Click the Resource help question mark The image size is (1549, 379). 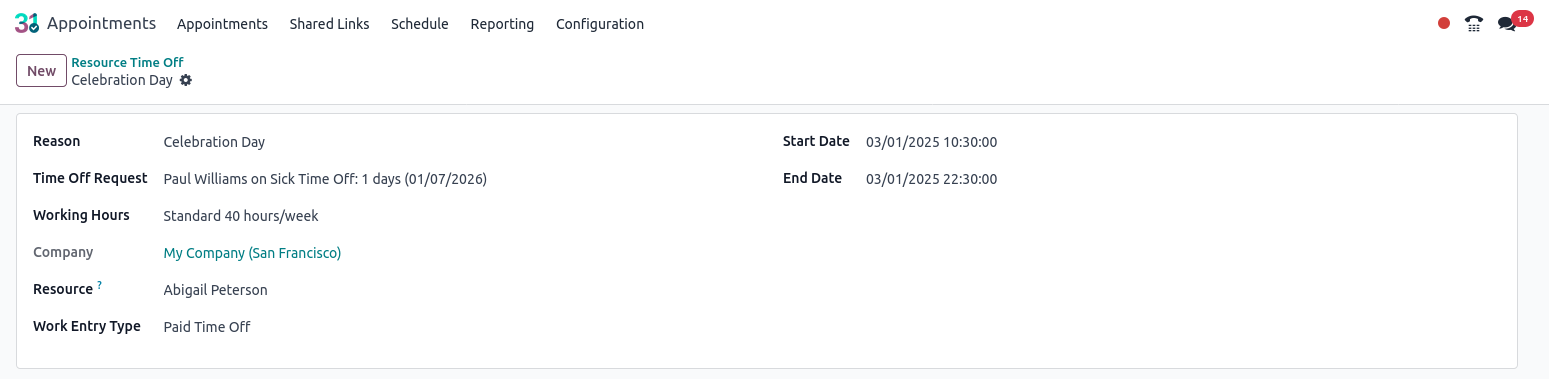100,286
